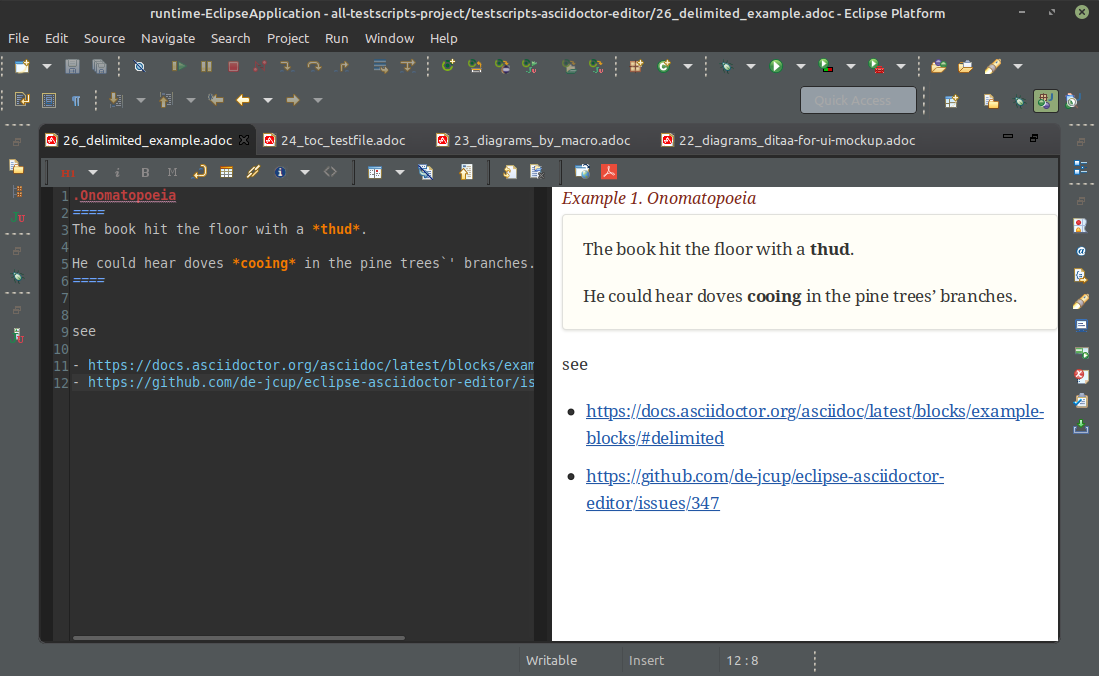The width and height of the screenshot is (1099, 676).
Task: Open the Source menu
Action: pyautogui.click(x=104, y=39)
